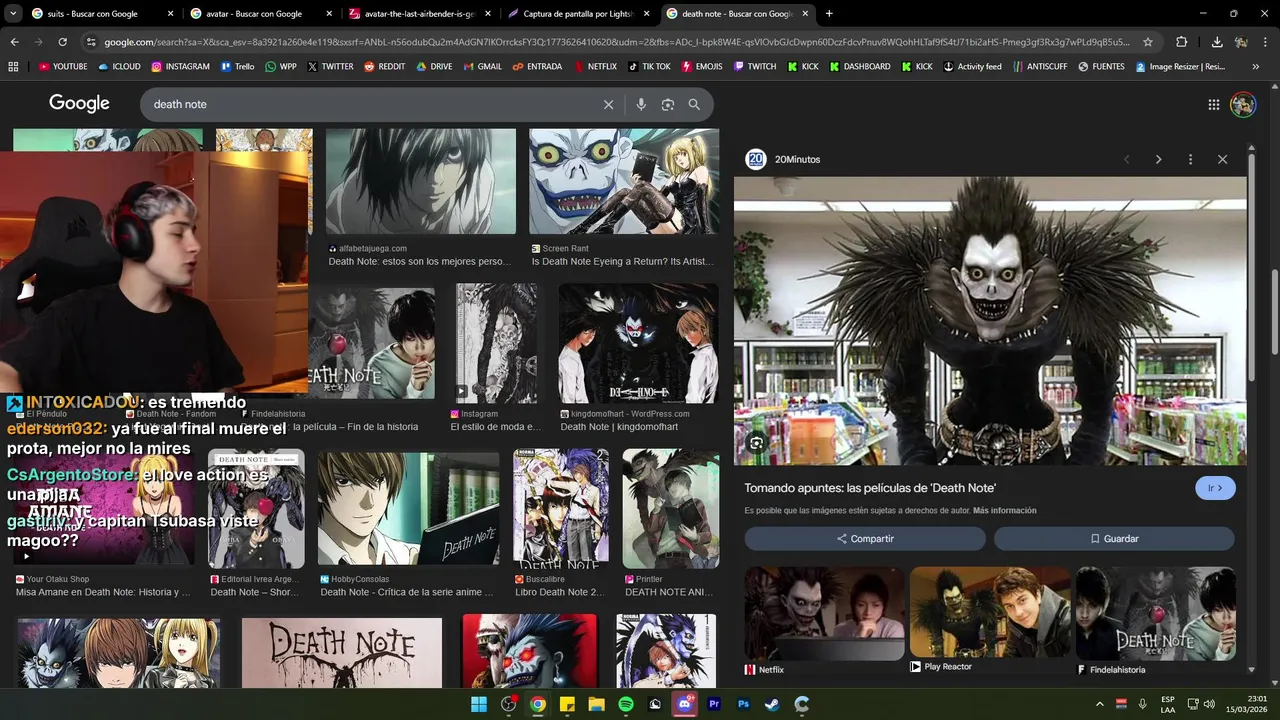This screenshot has width=1280, height=720.
Task: Show next image in preview panel
Action: point(1158,159)
